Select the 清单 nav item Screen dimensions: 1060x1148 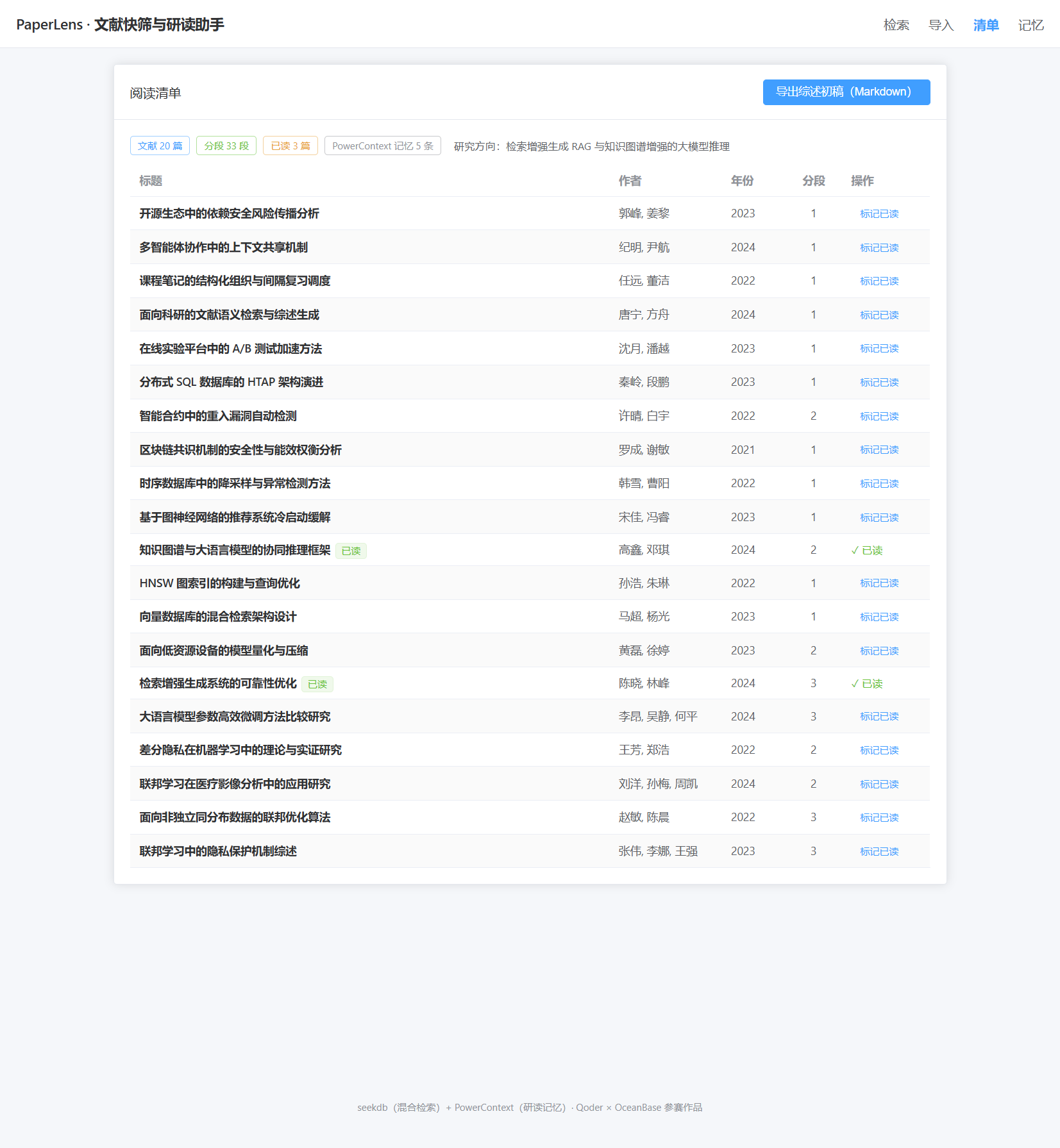(986, 25)
